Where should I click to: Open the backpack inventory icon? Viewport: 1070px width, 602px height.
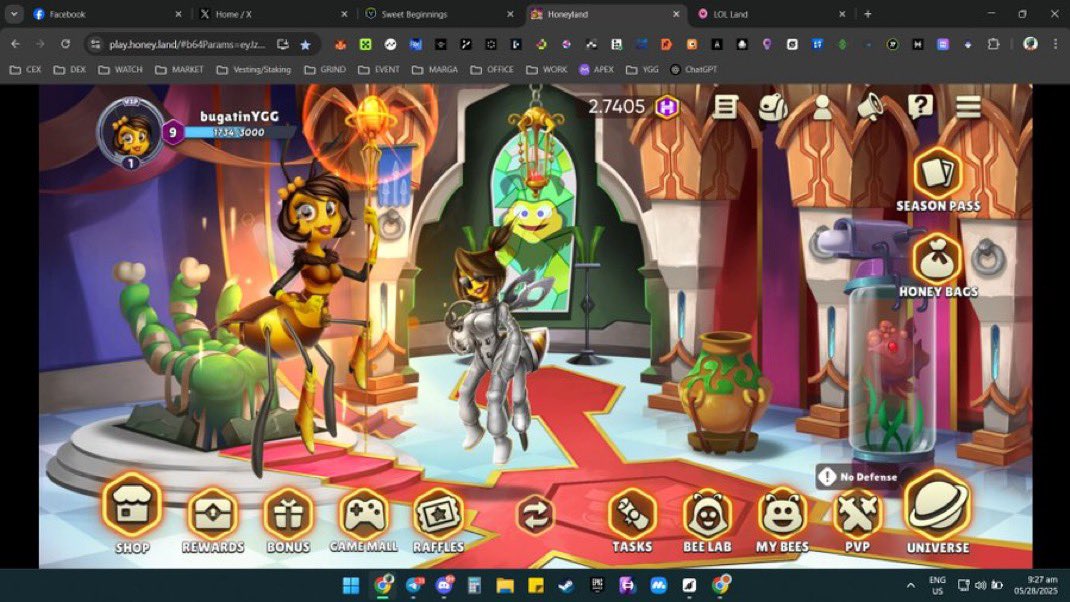[x=773, y=107]
